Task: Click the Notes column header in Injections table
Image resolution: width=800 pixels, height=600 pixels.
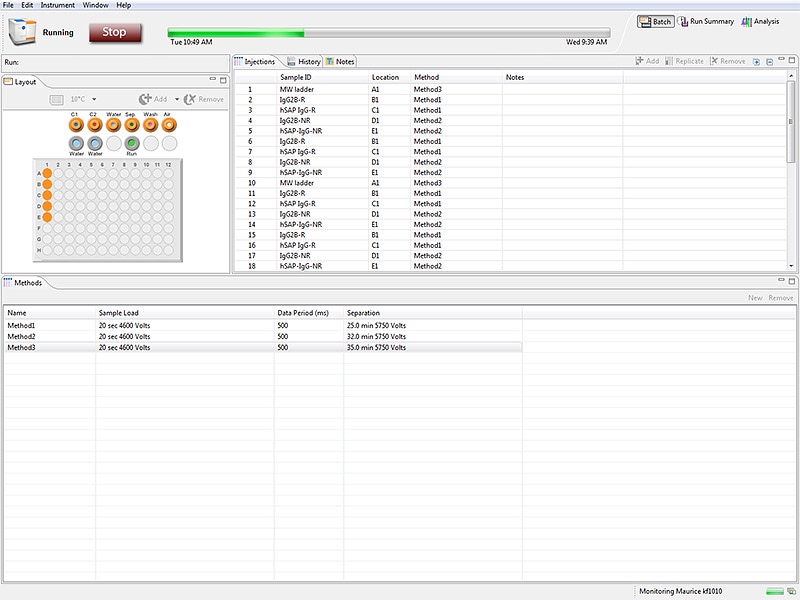Action: coord(563,77)
